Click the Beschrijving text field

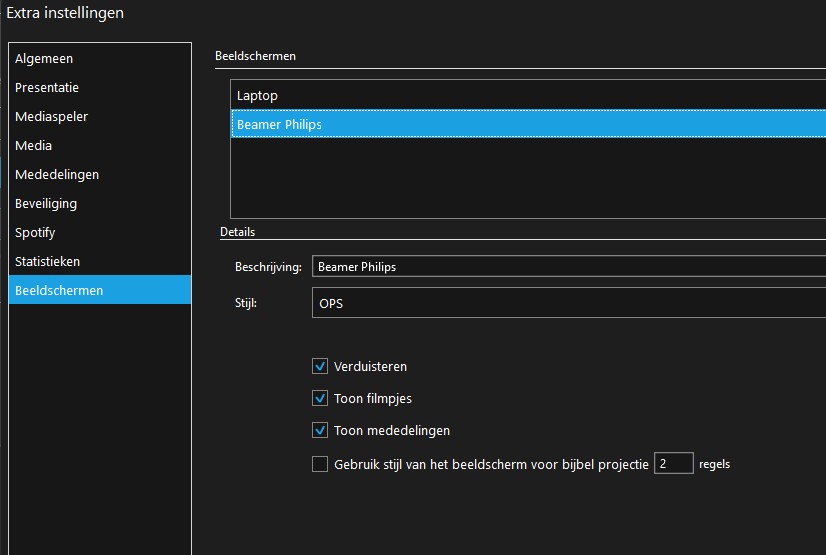(569, 266)
